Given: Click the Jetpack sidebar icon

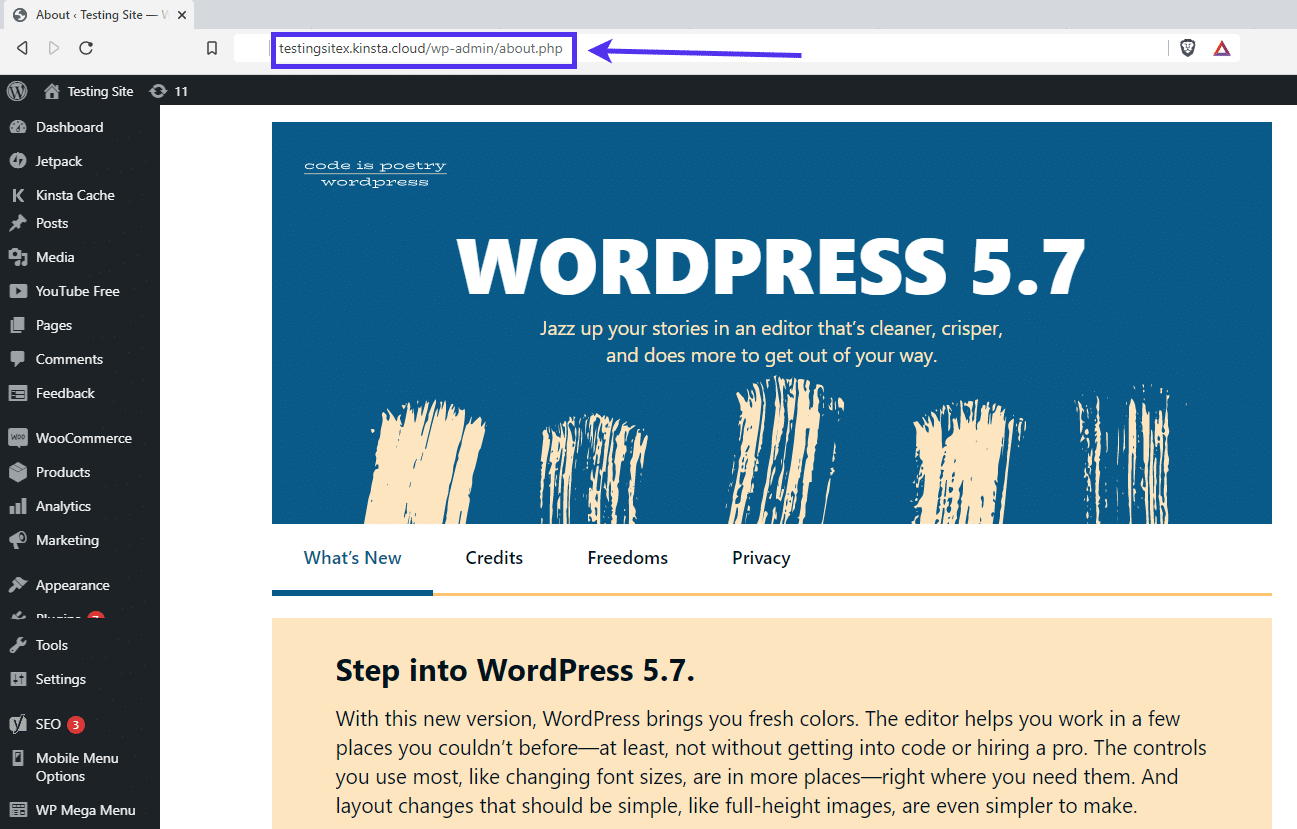Looking at the screenshot, I should [17, 161].
